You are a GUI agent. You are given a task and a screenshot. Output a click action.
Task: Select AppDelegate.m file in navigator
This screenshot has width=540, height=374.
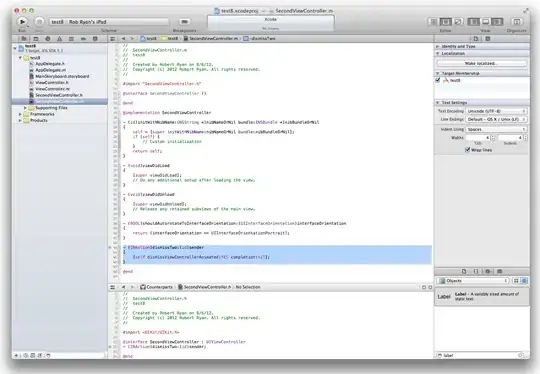(x=50, y=70)
